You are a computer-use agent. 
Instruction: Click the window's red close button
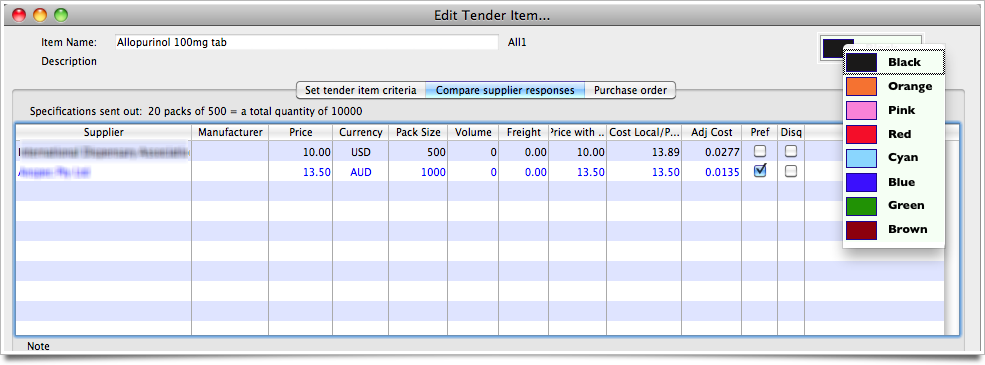(19, 15)
